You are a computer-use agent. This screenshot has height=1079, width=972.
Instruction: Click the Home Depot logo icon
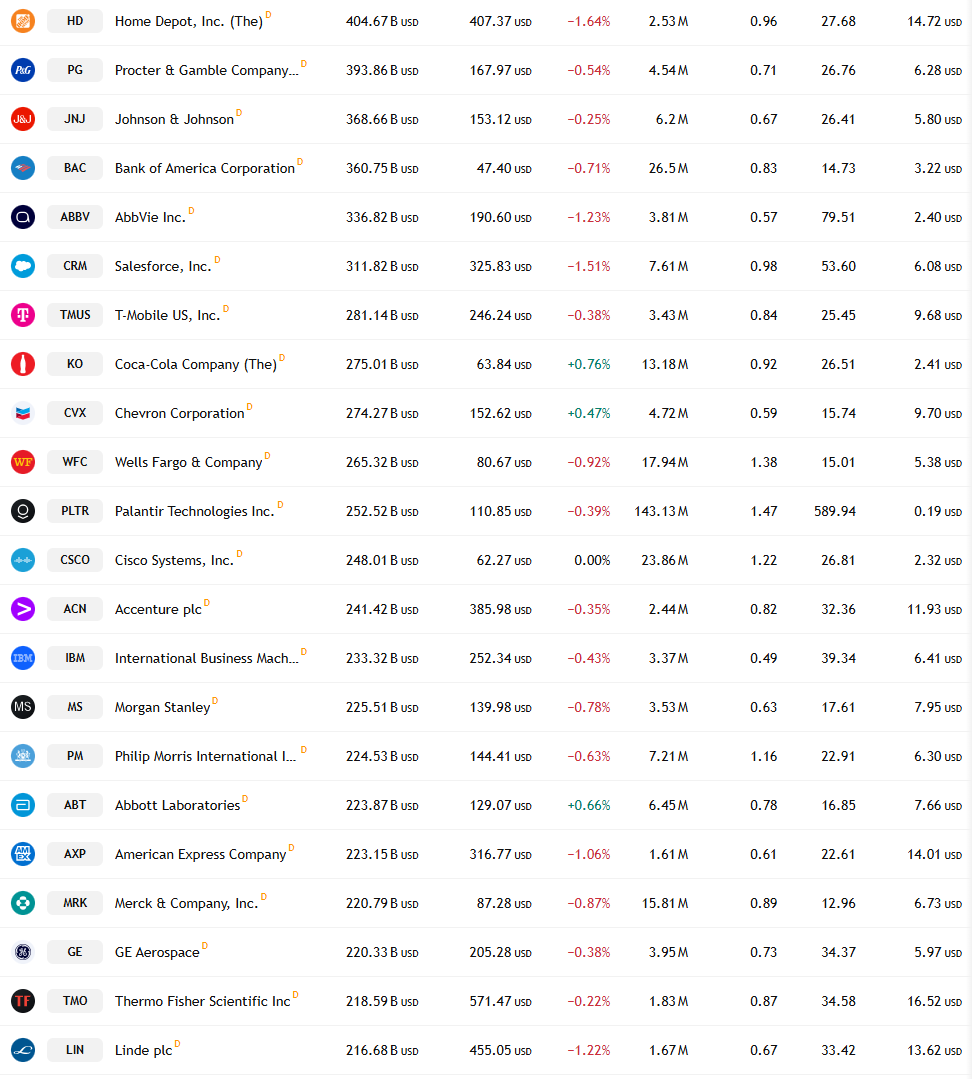pyautogui.click(x=23, y=21)
